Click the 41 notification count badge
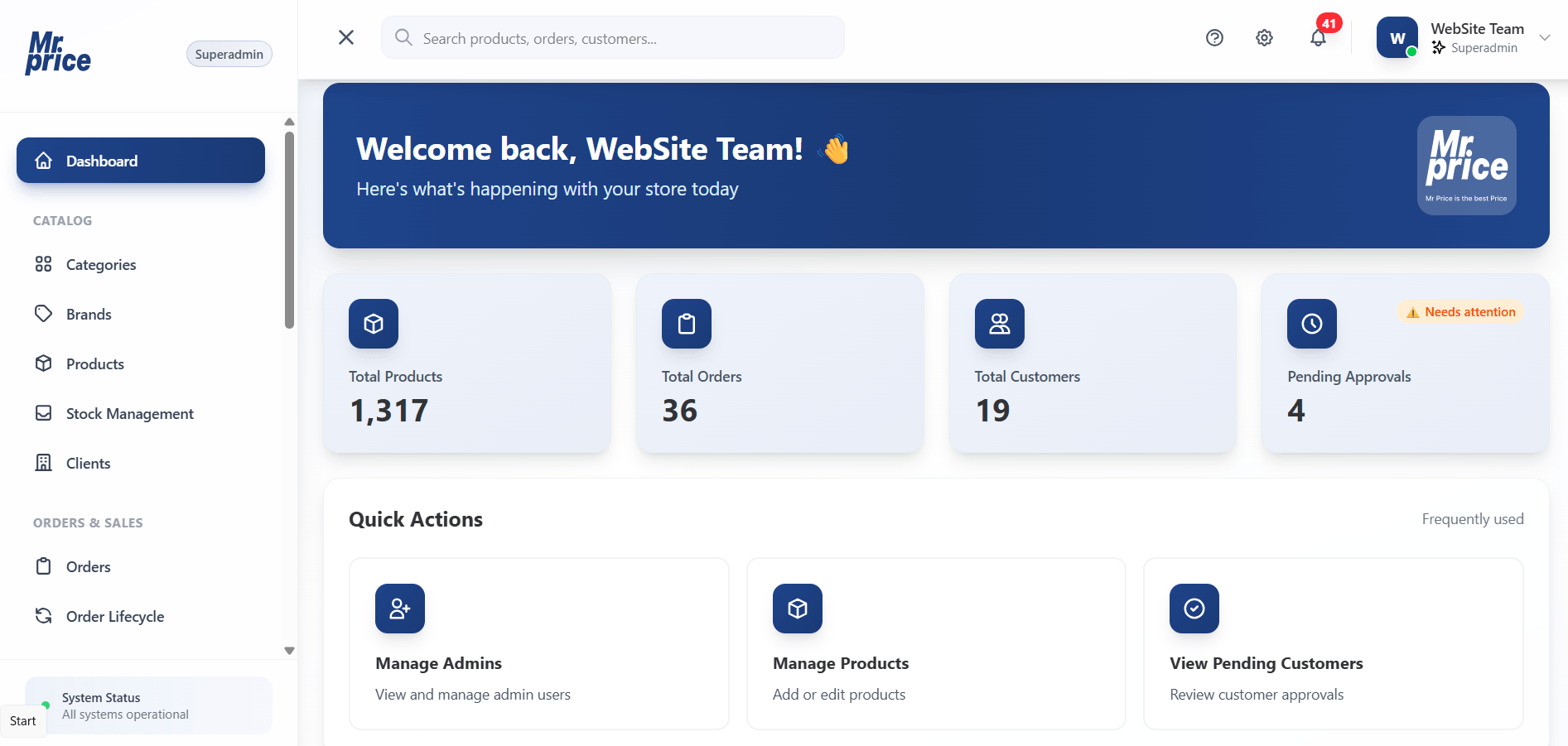 pos(1329,23)
